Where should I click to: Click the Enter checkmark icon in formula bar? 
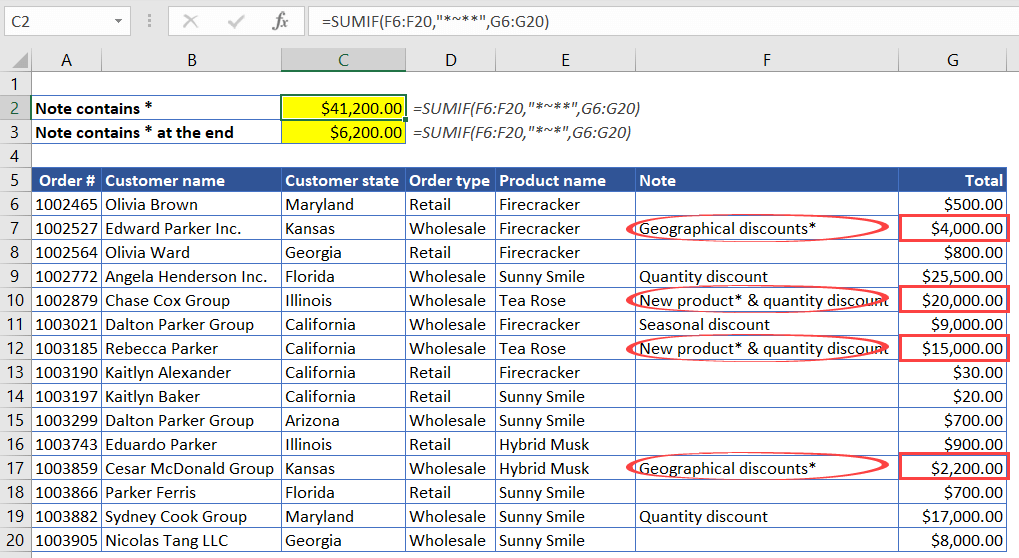point(236,21)
